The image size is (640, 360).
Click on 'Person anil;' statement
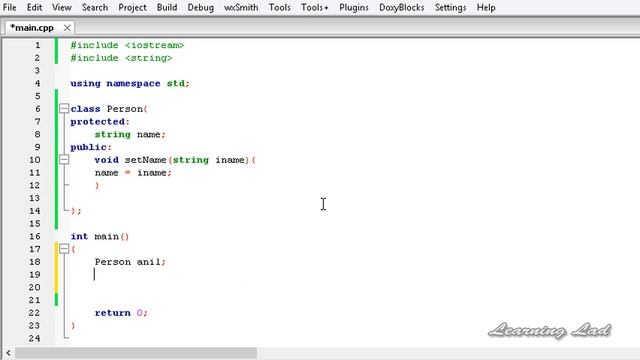130,262
